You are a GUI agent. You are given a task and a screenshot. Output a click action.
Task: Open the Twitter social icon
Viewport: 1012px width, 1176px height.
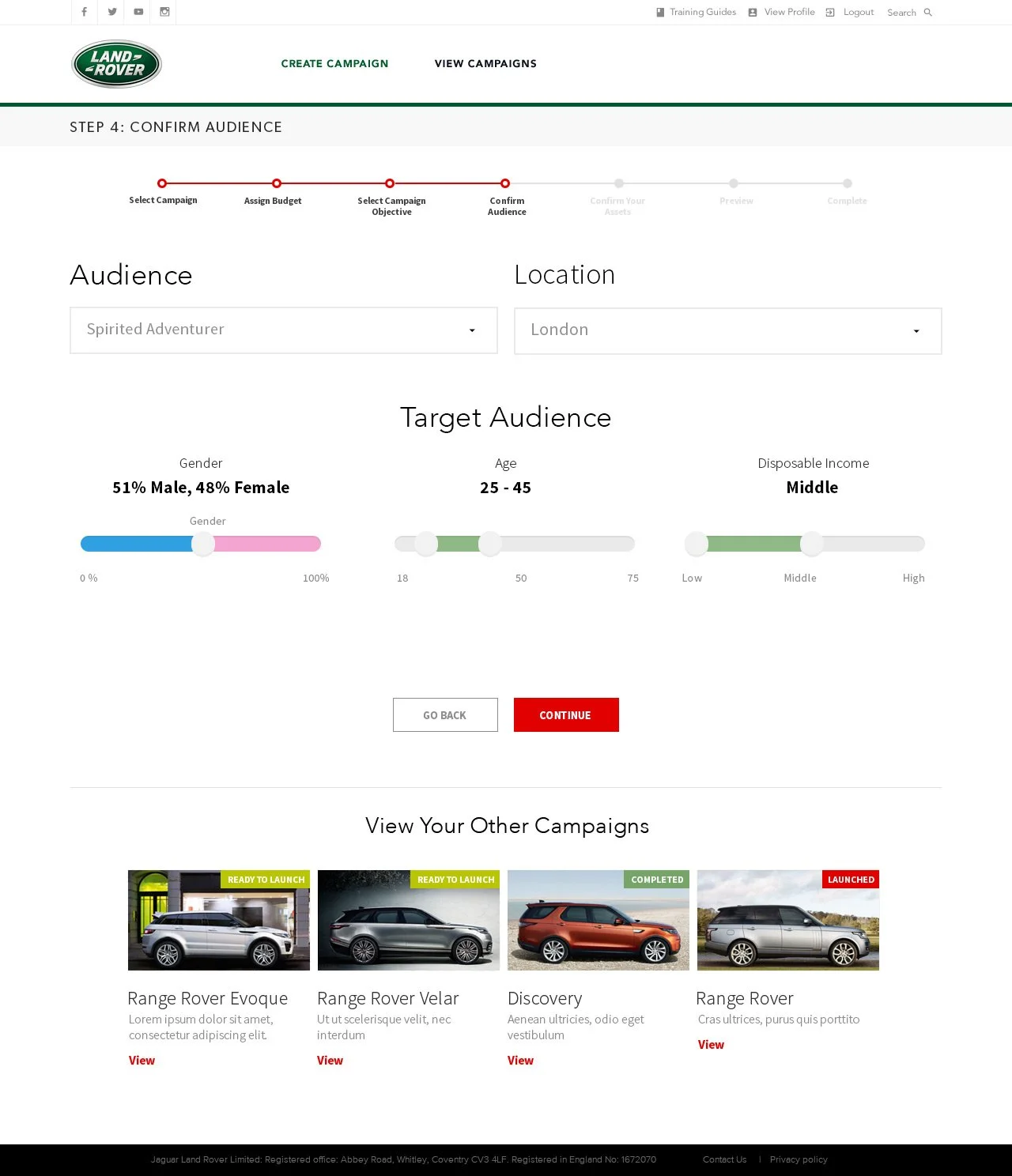click(112, 12)
